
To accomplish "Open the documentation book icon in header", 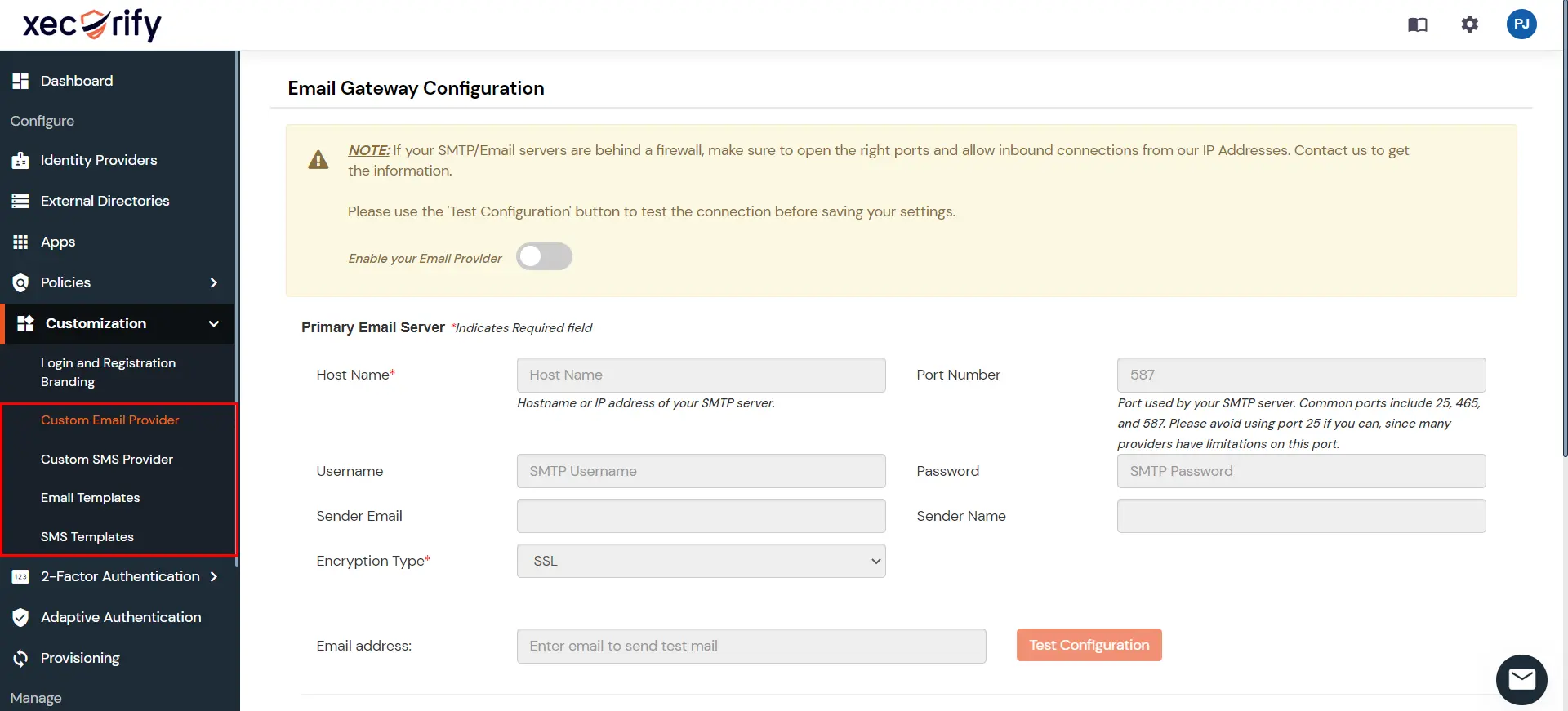I will pos(1419,24).
